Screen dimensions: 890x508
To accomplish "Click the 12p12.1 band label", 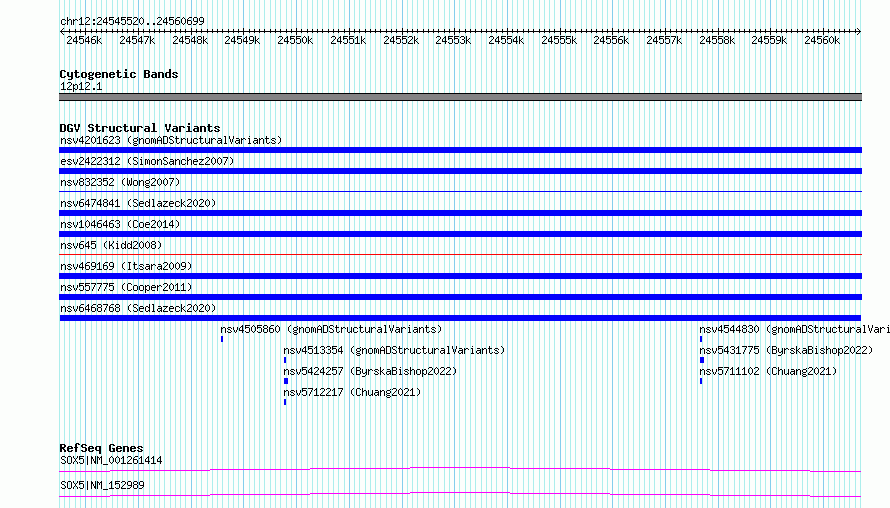I will pyautogui.click(x=81, y=86).
